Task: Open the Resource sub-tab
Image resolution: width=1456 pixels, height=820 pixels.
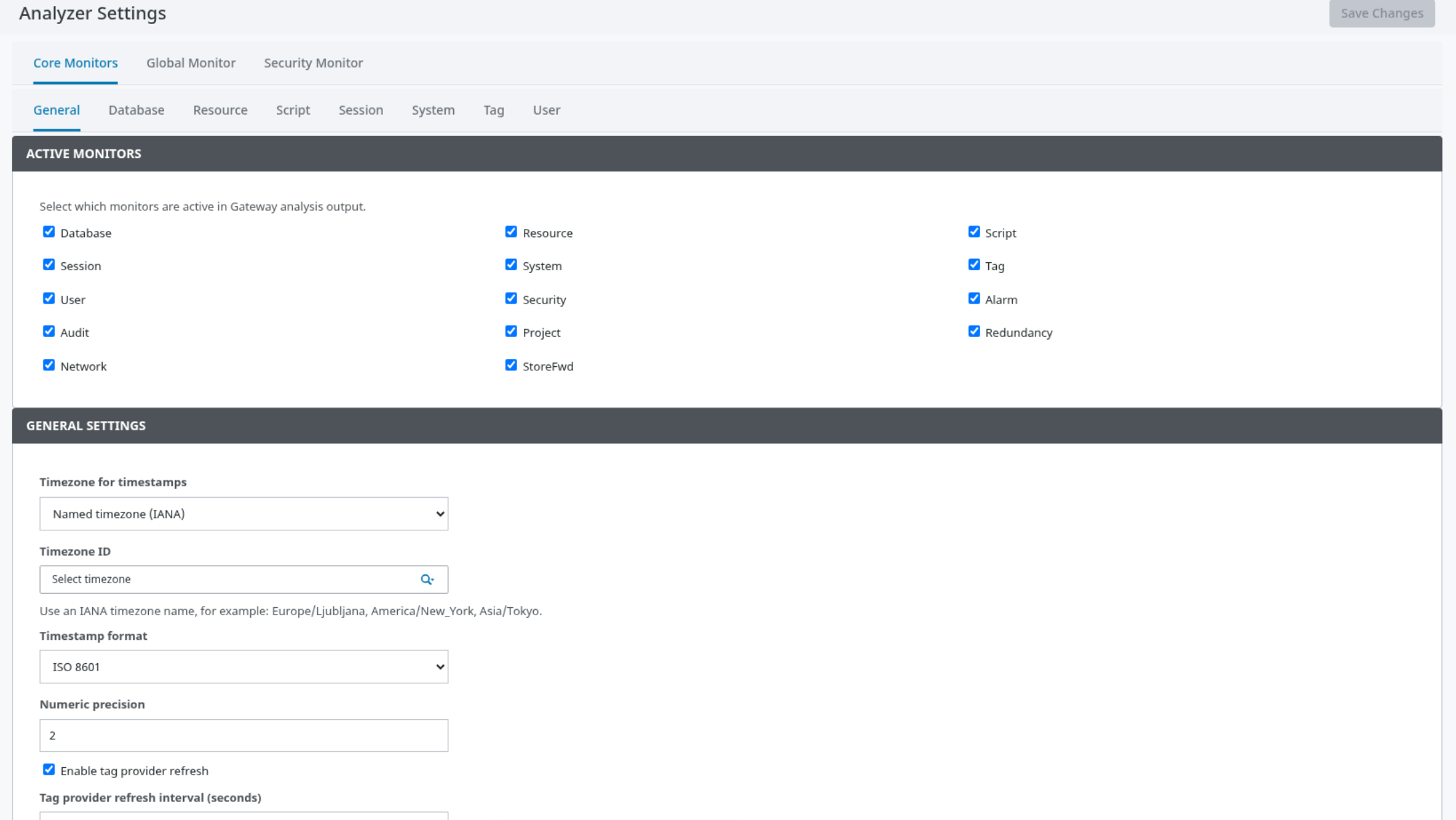Action: pos(220,110)
